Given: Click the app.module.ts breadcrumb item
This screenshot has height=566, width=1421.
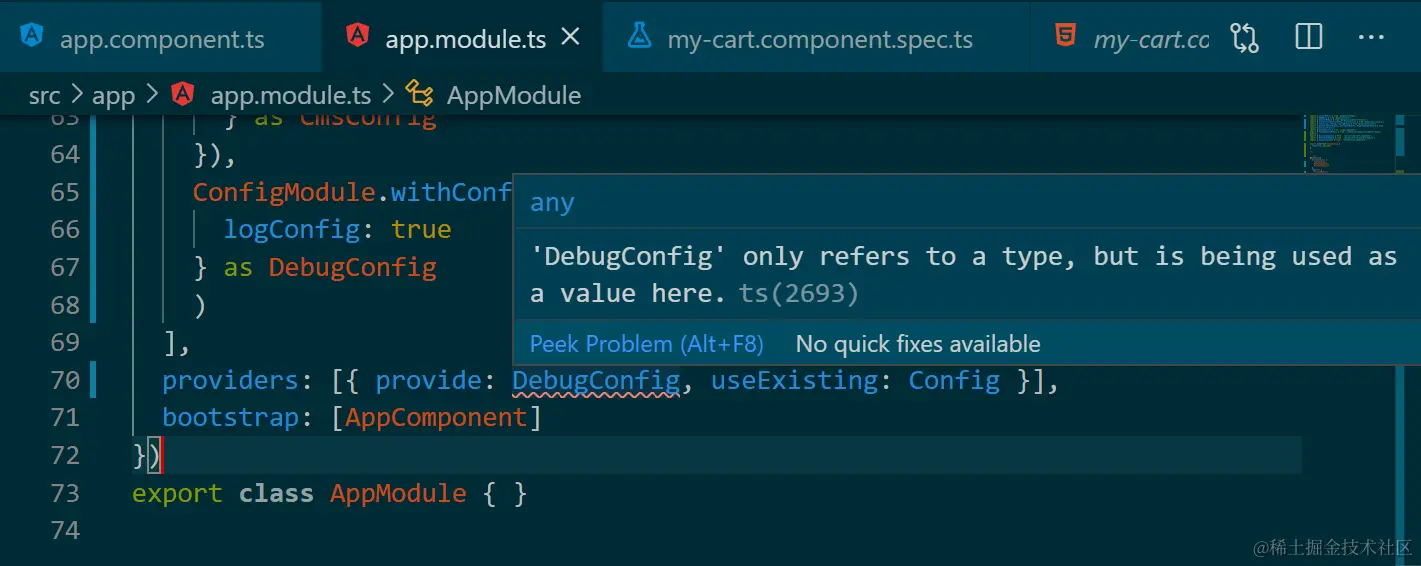Looking at the screenshot, I should pos(290,96).
